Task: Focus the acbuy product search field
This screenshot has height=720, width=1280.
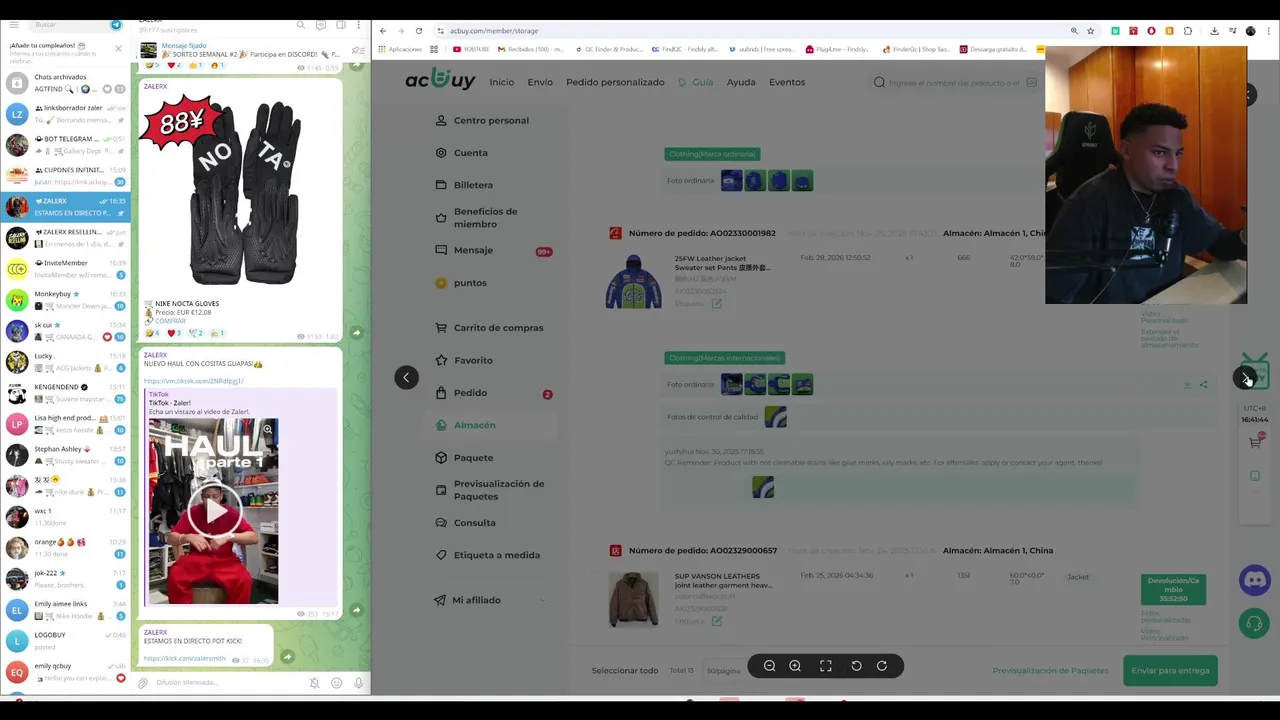Action: pos(954,82)
